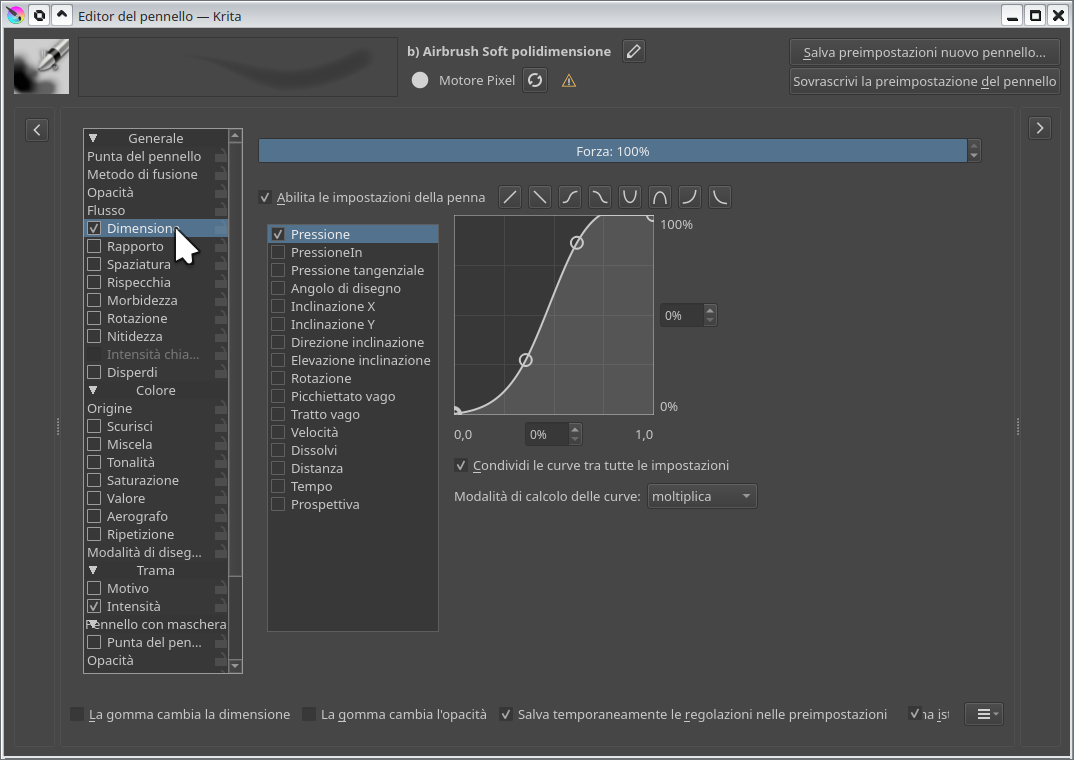Click Salva preimpostazioni nuovo pennello button
Viewport: 1074px width, 760px height.
point(924,52)
